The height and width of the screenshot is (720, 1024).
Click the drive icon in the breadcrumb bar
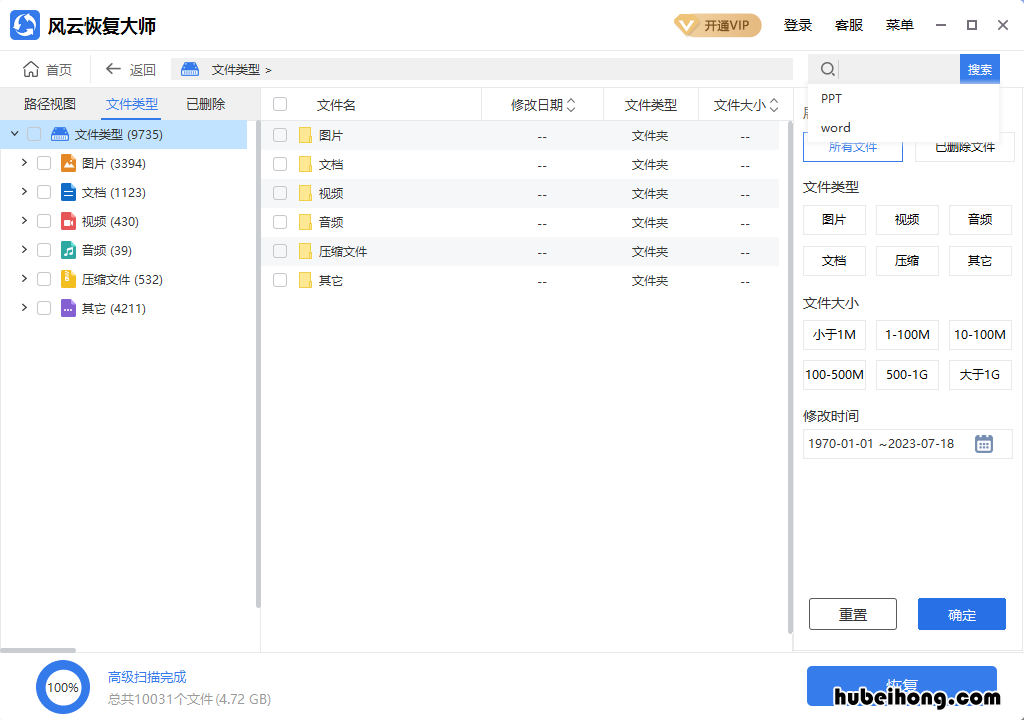point(190,69)
